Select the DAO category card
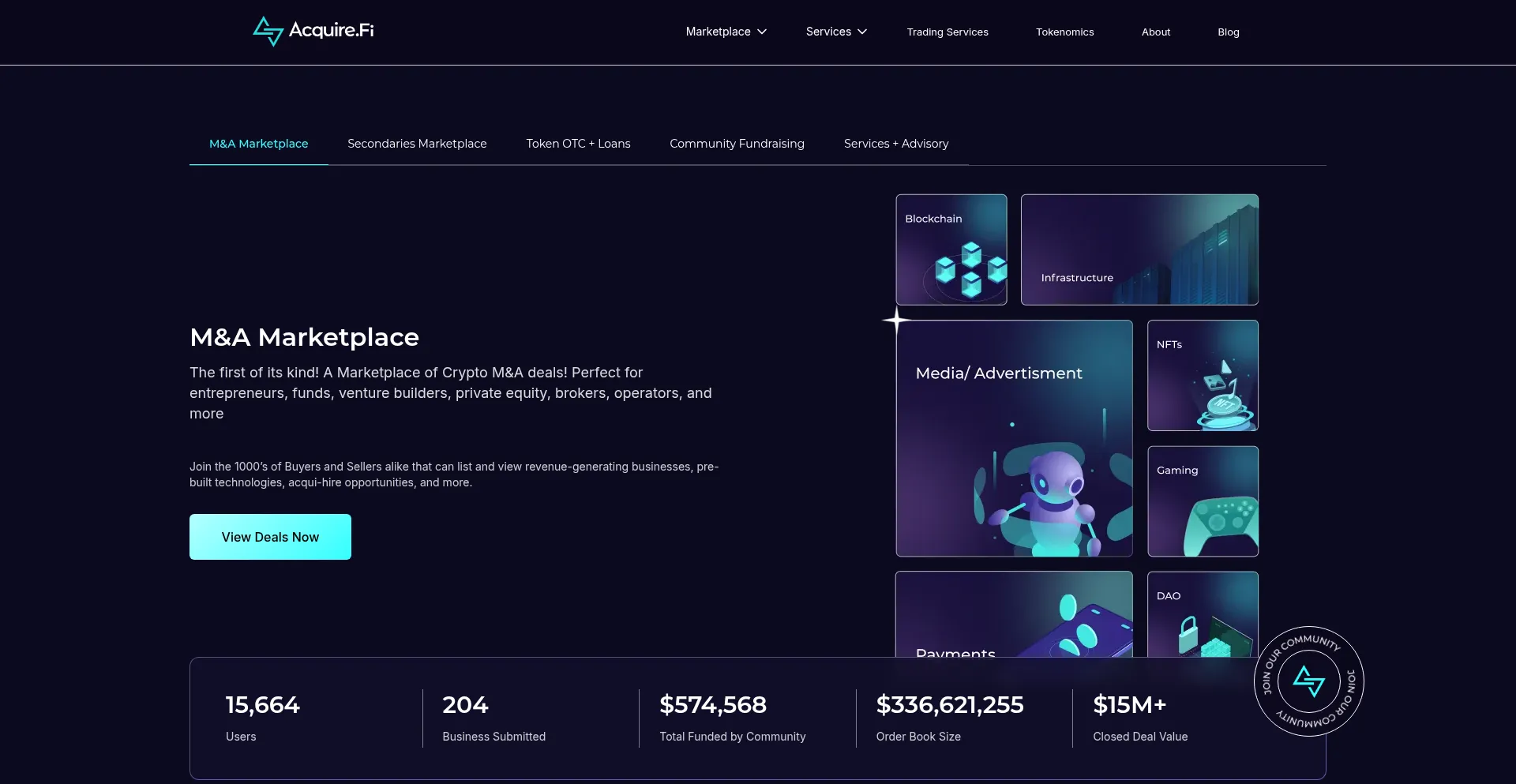This screenshot has height=784, width=1516. pyautogui.click(x=1203, y=614)
